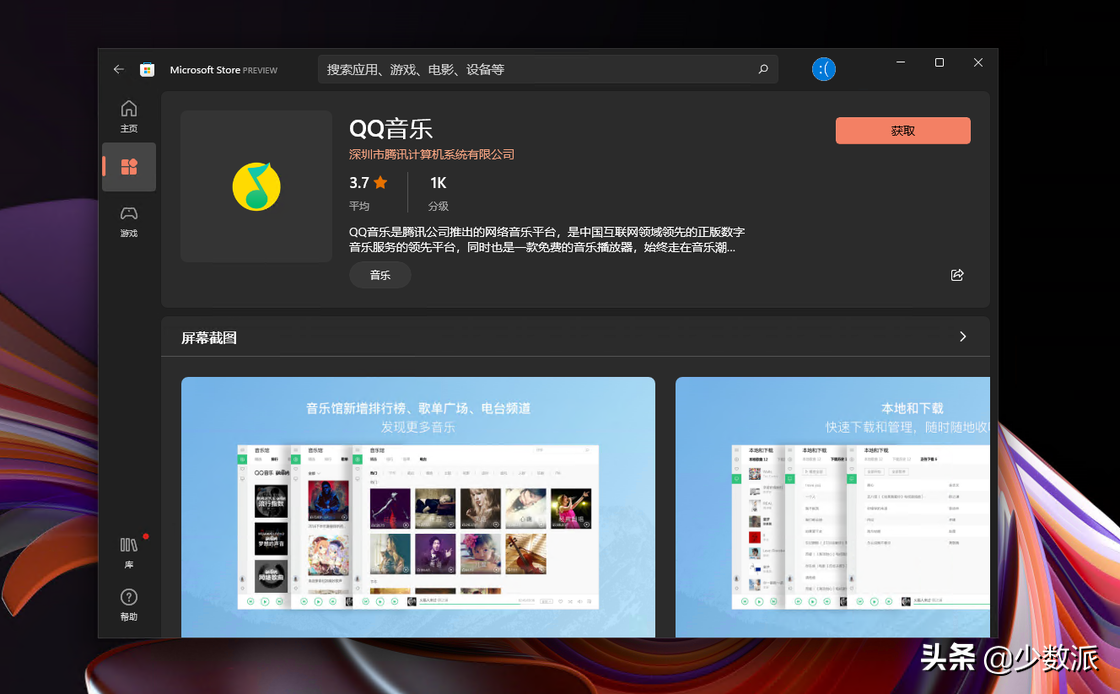This screenshot has height=694, width=1120.
Task: Click the QQ音乐 app title
Action: click(391, 129)
